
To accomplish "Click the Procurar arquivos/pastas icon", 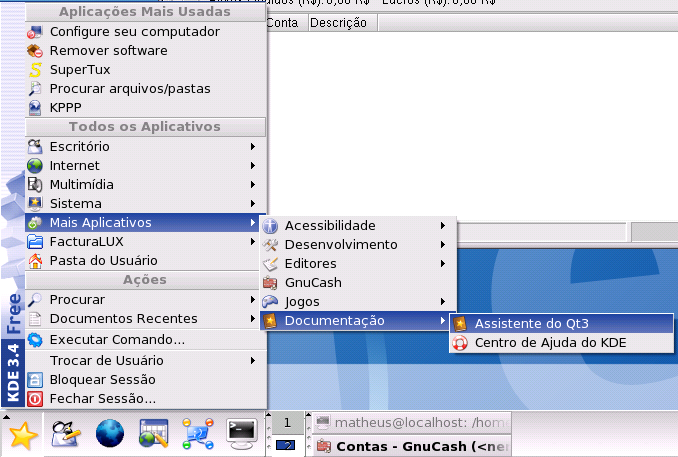I will tap(35, 89).
